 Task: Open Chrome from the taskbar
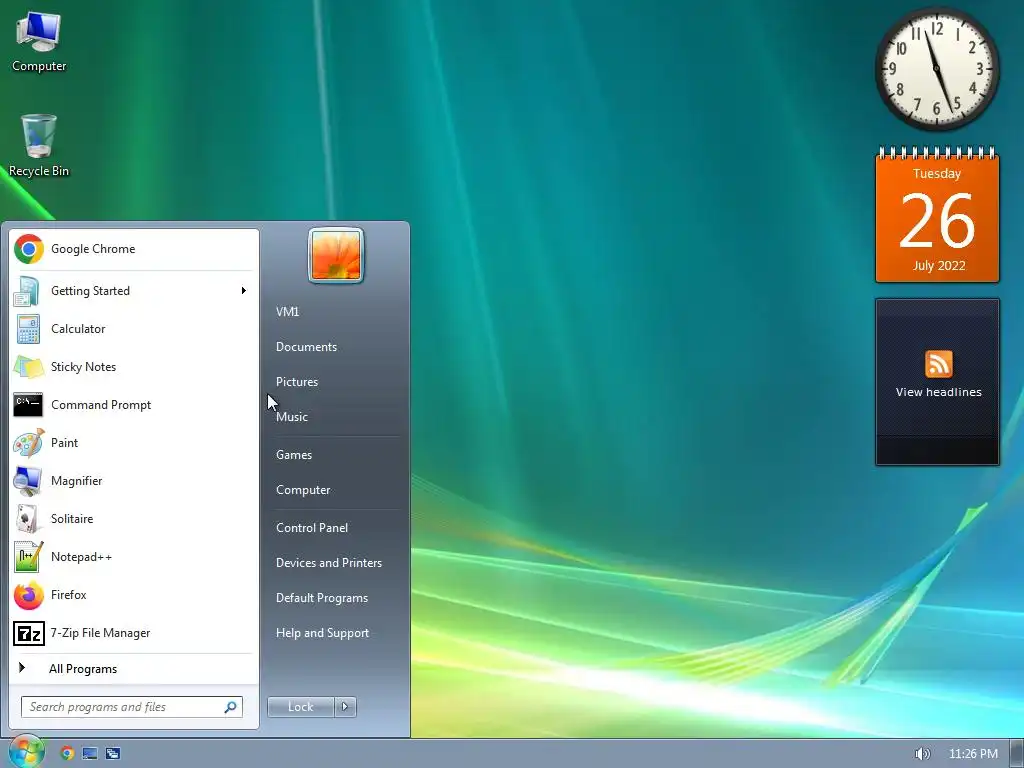tap(67, 753)
